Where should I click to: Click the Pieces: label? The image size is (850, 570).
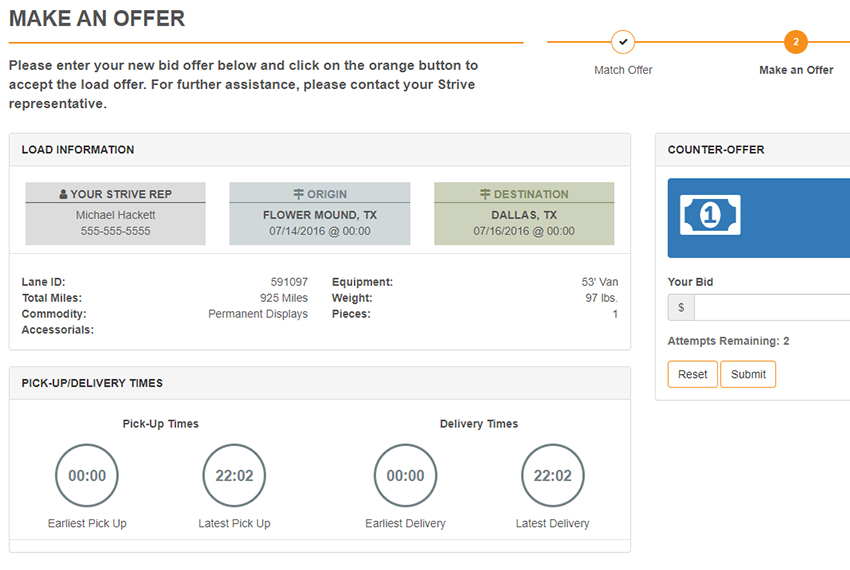coord(351,314)
